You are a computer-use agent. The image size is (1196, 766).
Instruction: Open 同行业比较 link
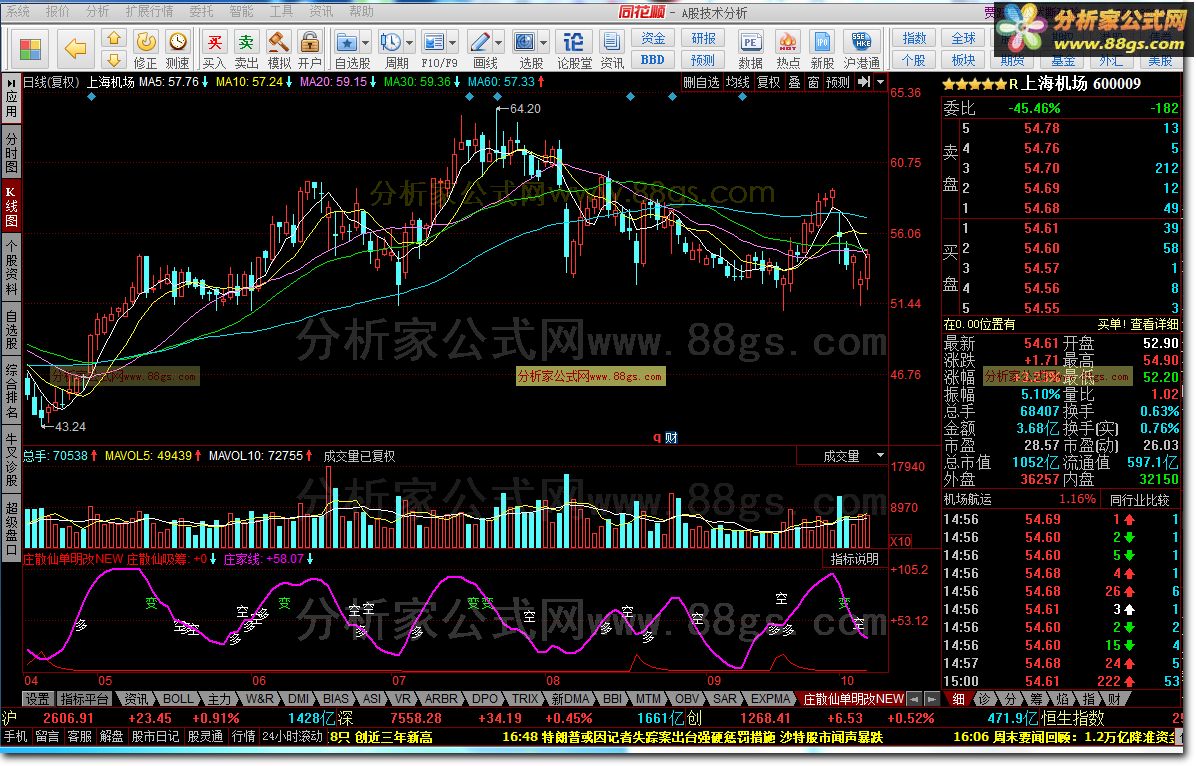coord(1140,500)
